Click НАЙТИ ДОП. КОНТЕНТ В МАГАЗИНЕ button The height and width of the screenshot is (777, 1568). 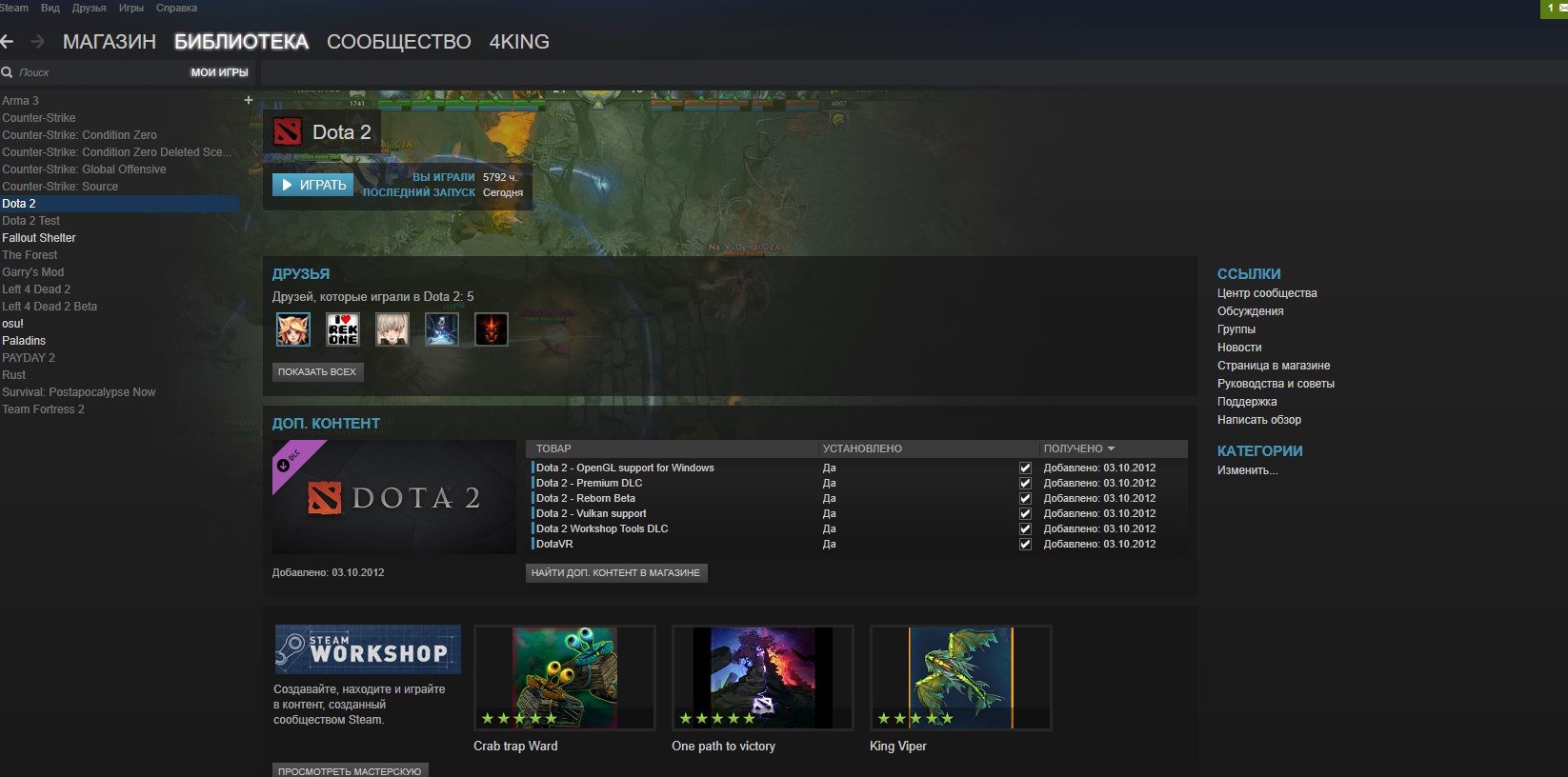(x=616, y=573)
